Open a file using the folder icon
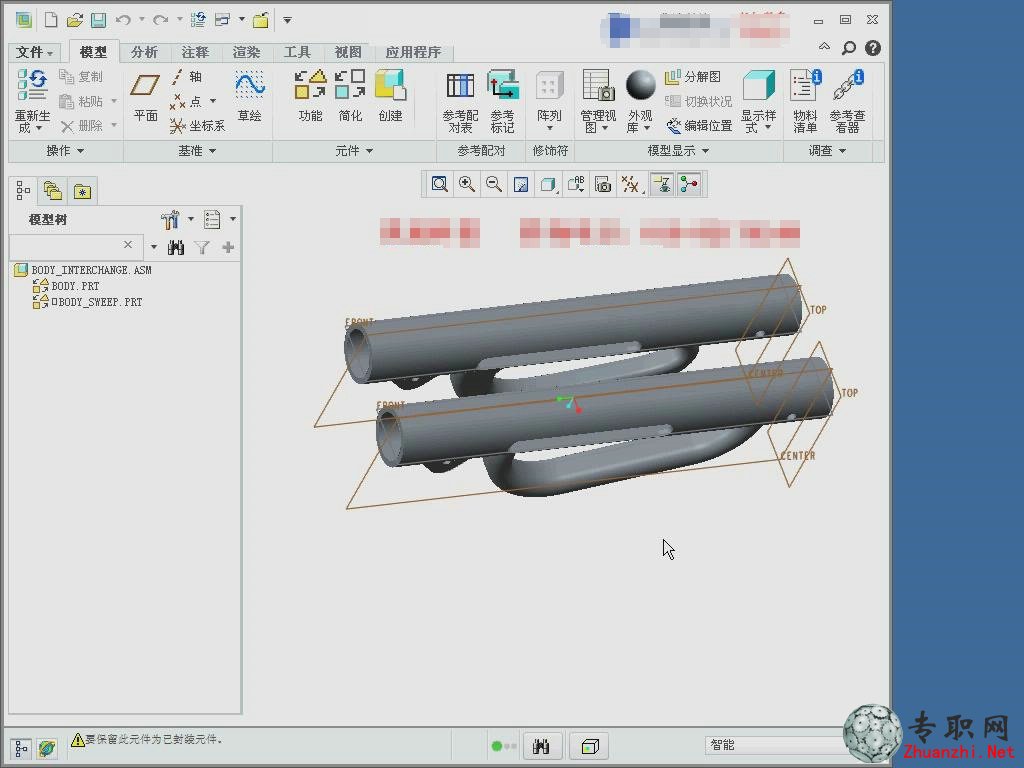 click(74, 20)
